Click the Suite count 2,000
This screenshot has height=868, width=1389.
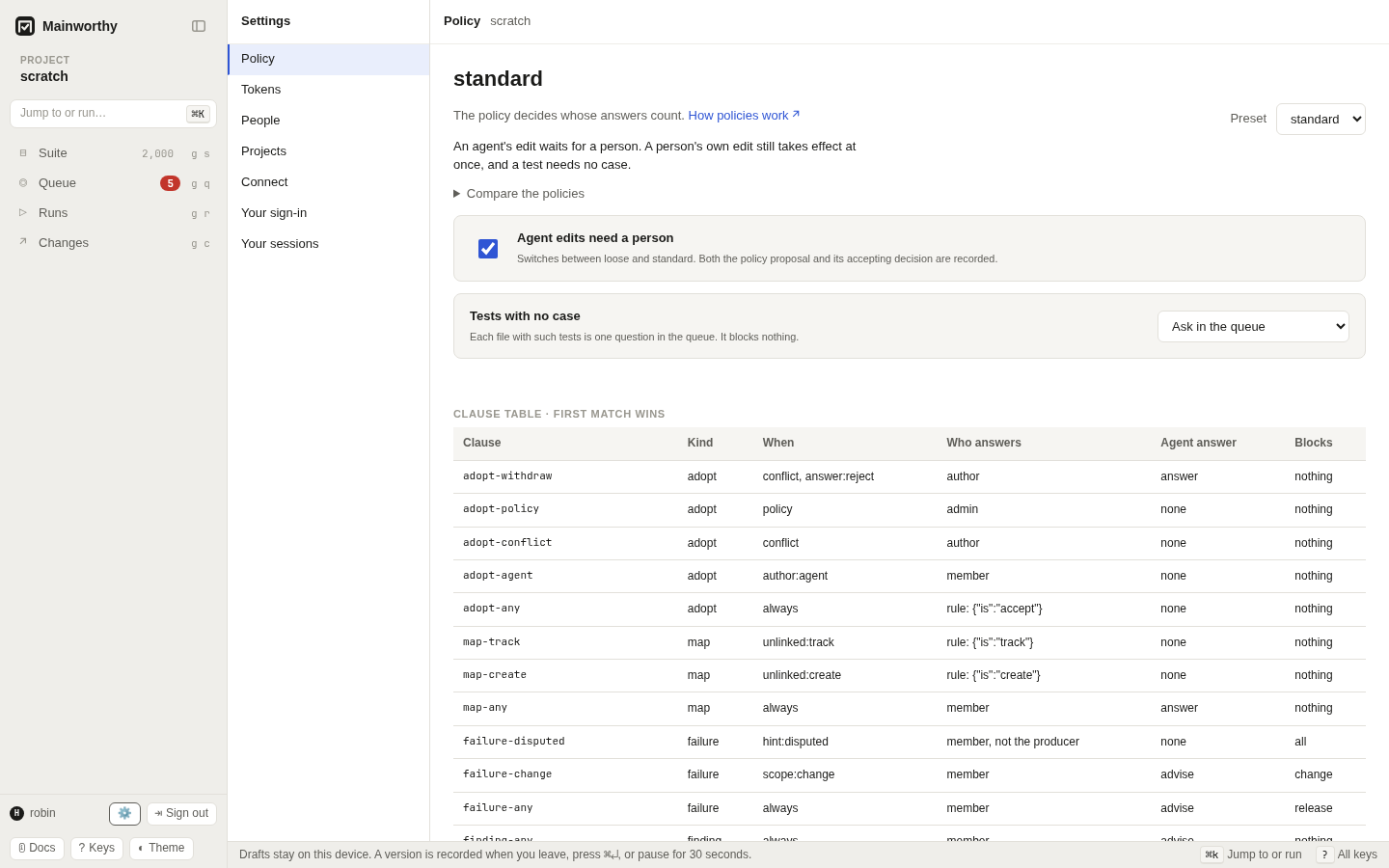157,154
